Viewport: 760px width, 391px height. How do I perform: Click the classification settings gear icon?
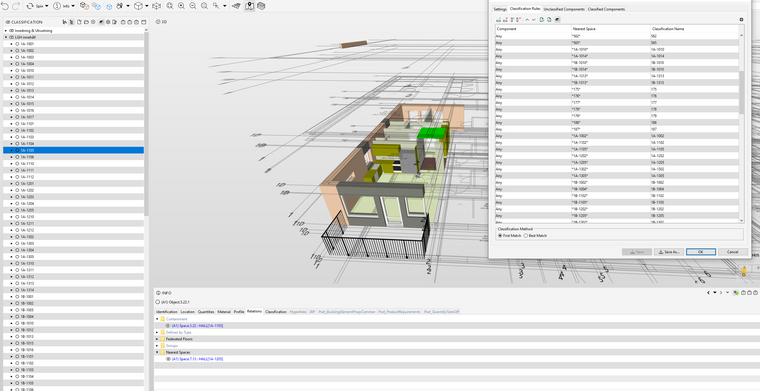[x=93, y=22]
